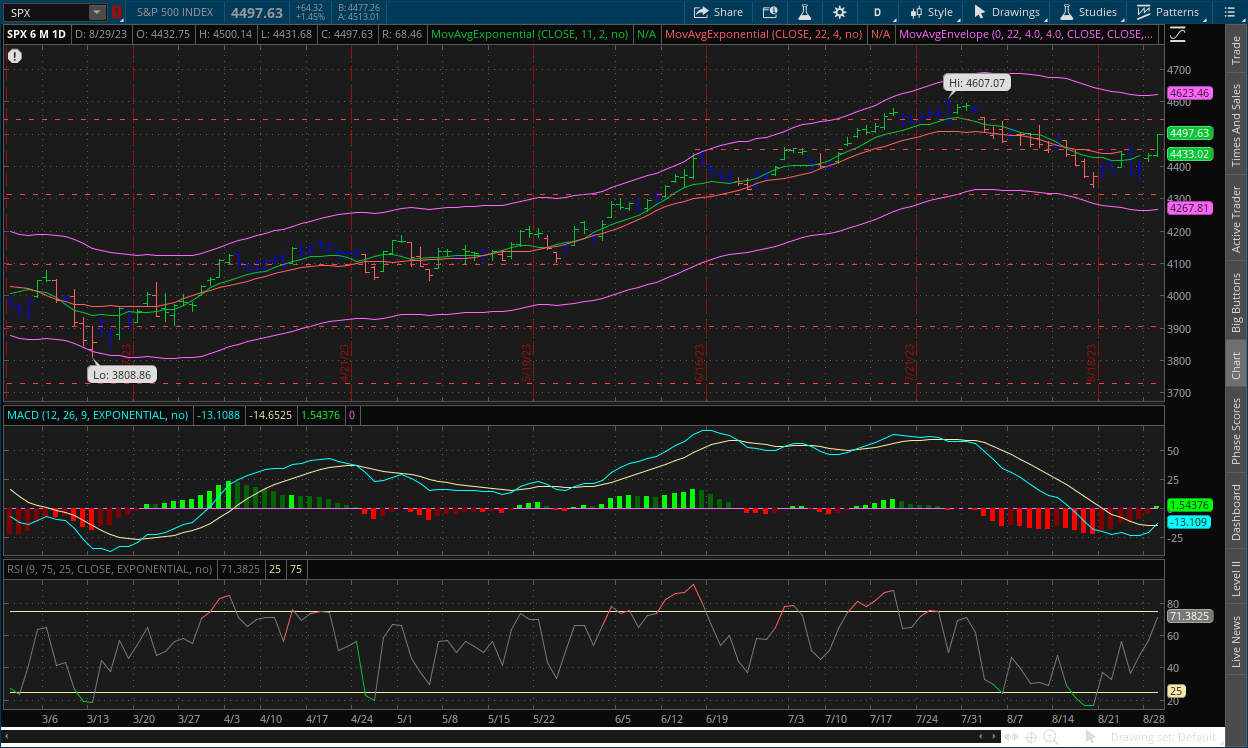Click the Drawing set: Default label
1248x748 pixels.
click(x=1163, y=737)
